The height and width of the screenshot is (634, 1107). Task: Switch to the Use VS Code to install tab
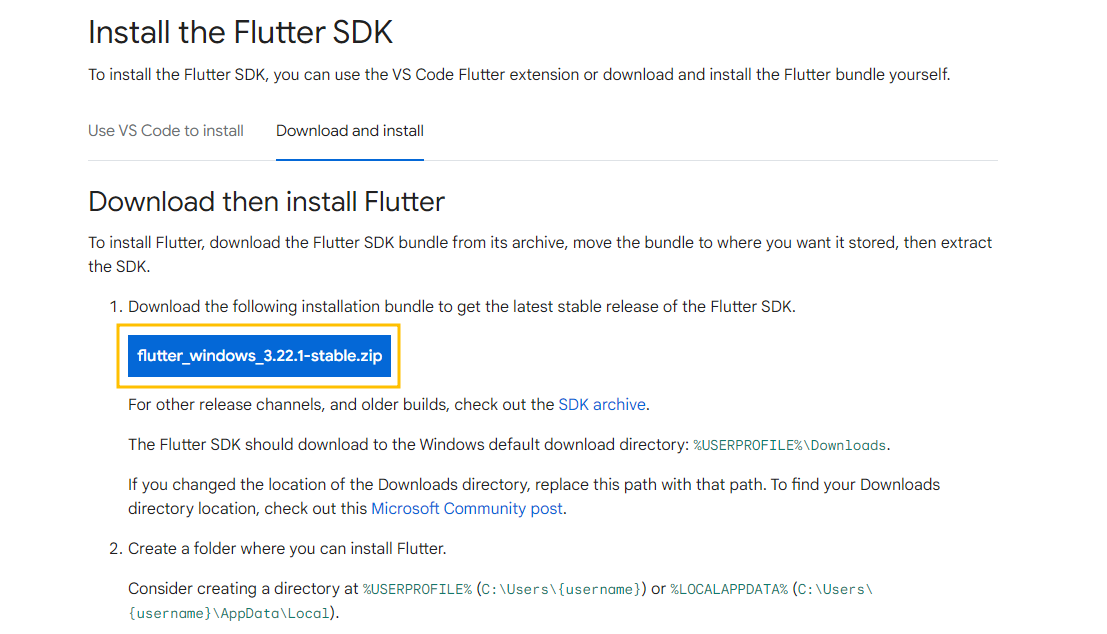pyautogui.click(x=165, y=130)
